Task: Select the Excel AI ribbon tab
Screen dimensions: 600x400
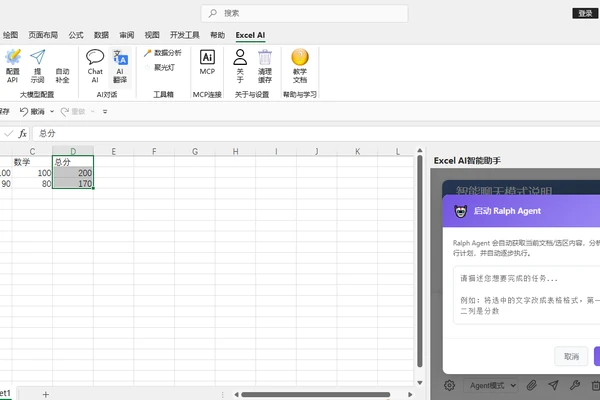Action: point(250,35)
